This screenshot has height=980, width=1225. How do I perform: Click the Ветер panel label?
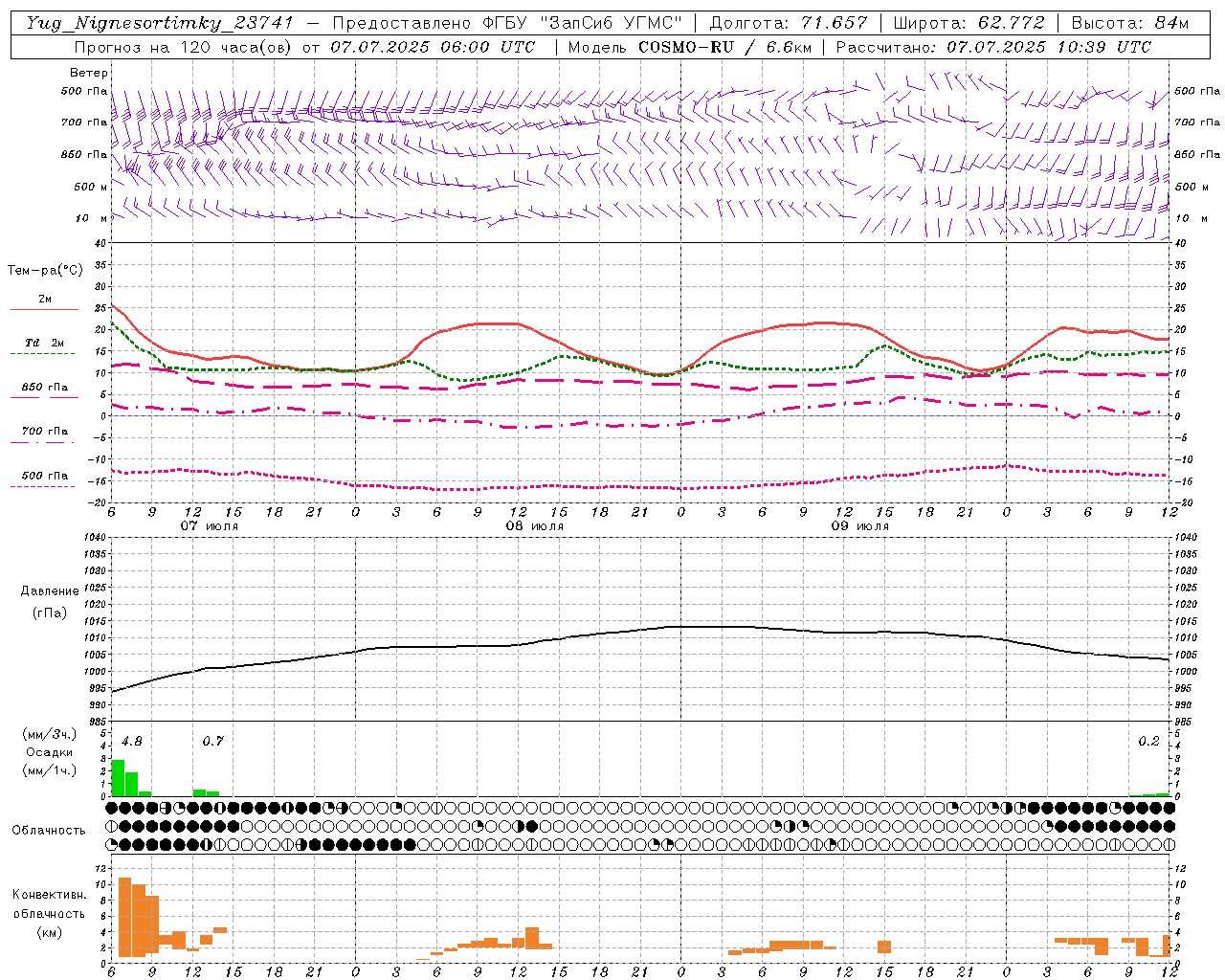coord(89,73)
